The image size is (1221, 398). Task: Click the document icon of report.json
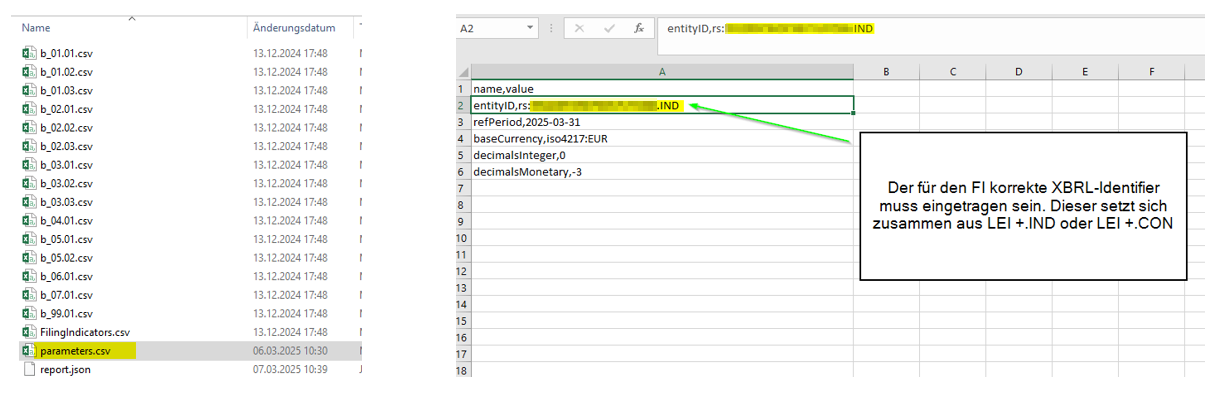click(x=29, y=369)
